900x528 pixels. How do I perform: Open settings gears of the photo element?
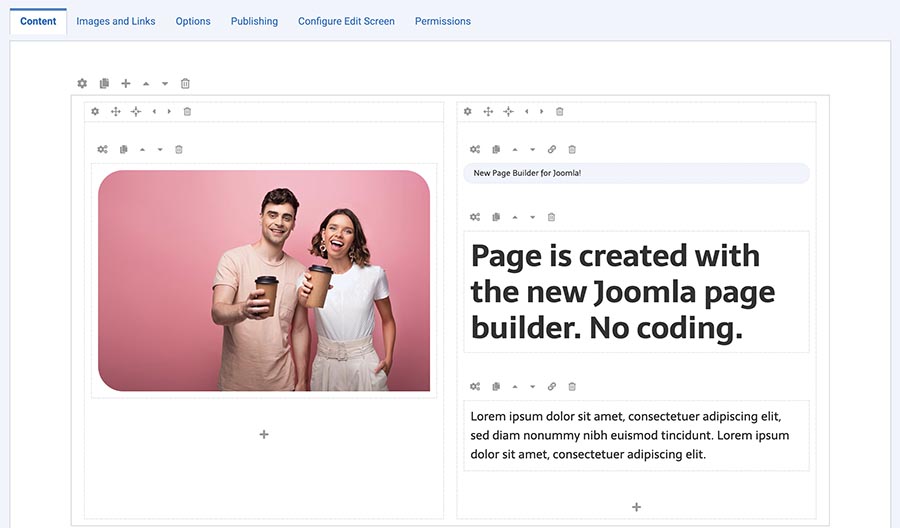click(102, 149)
